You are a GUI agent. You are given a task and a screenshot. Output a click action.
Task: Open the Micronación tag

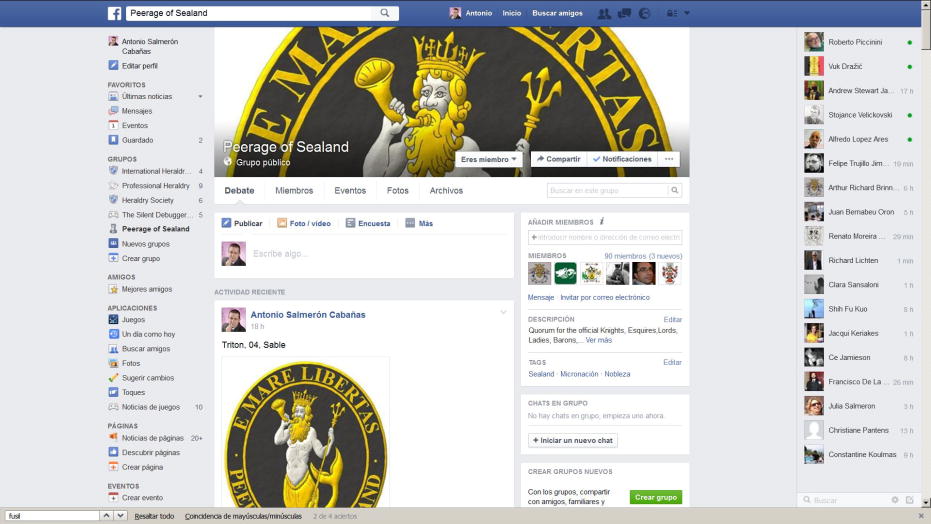579,374
